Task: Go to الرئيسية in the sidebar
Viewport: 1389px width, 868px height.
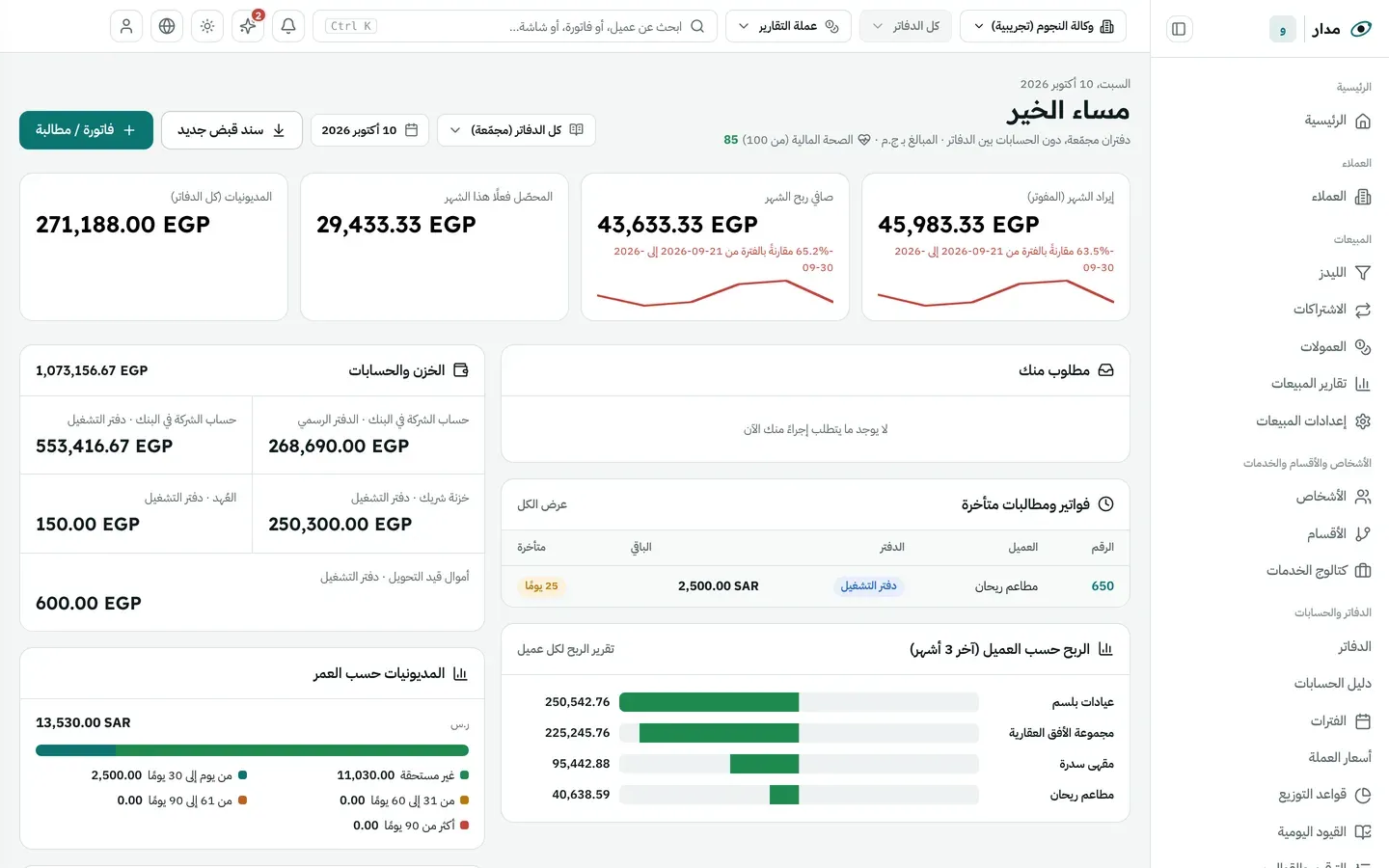Action: pos(1338,121)
